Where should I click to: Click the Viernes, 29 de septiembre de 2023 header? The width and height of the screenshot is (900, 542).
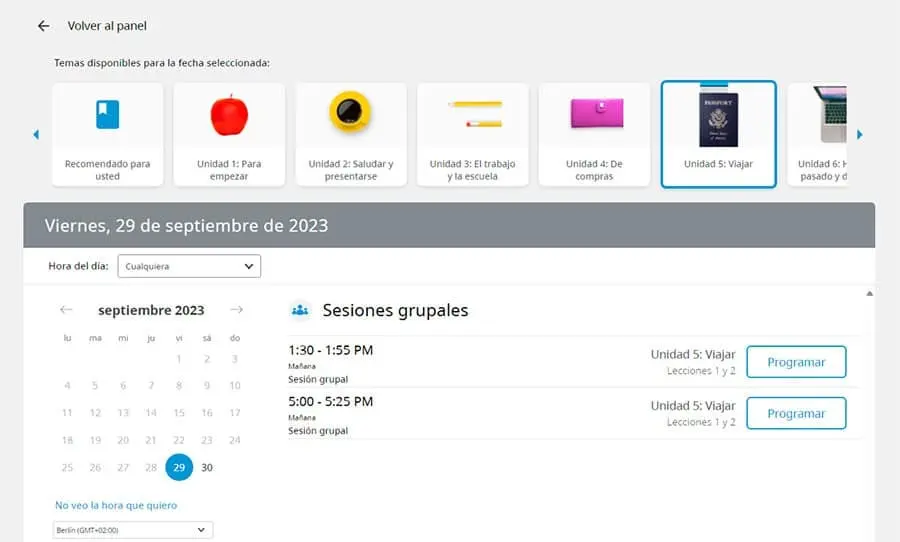pyautogui.click(x=187, y=226)
